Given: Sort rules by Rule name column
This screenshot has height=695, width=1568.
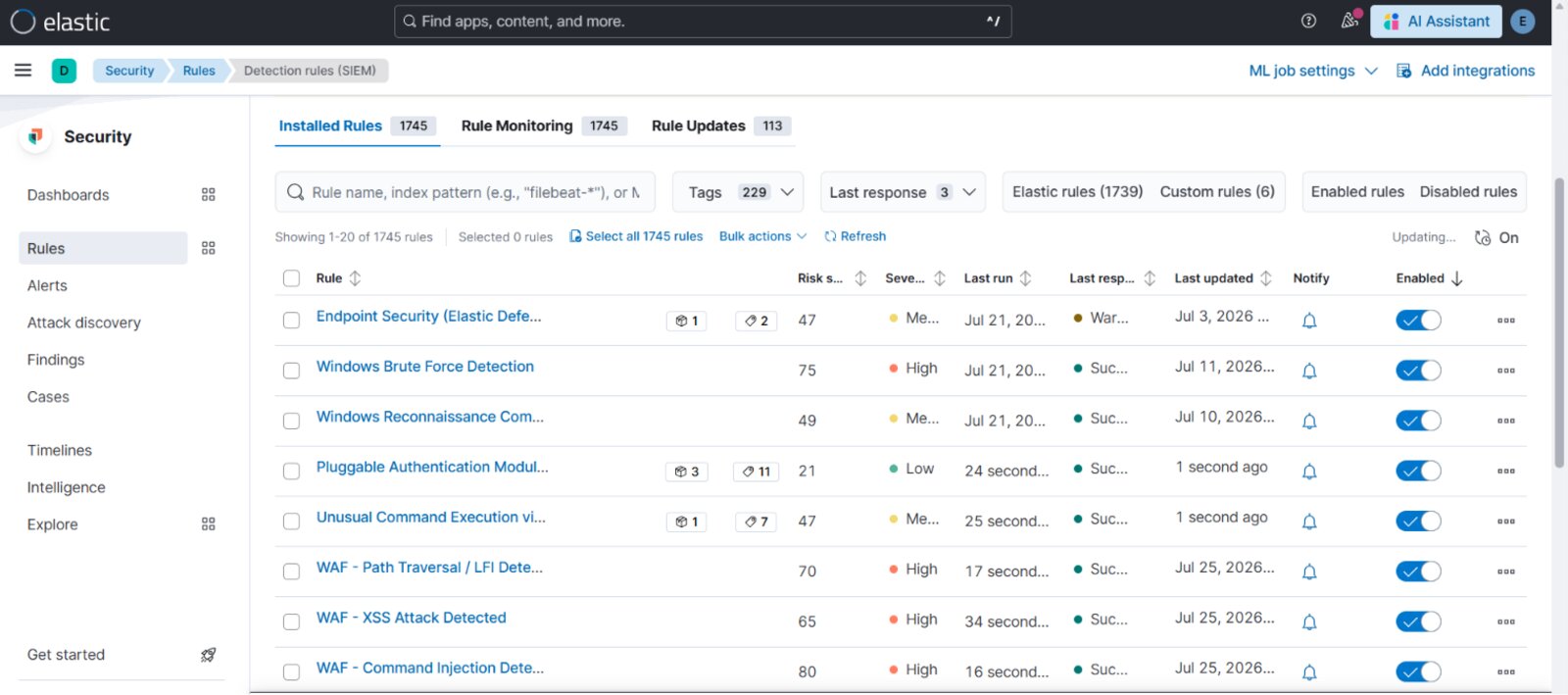Looking at the screenshot, I should click(339, 278).
